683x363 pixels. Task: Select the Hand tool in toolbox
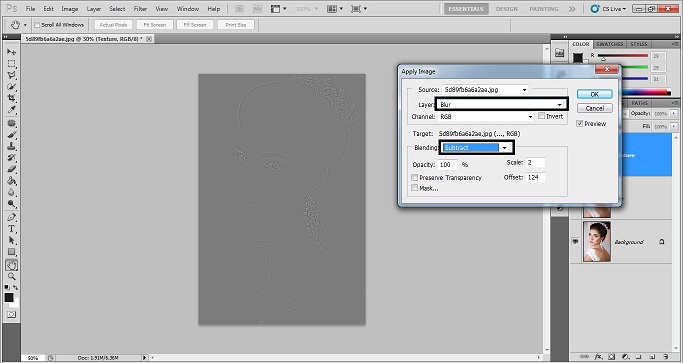point(11,265)
